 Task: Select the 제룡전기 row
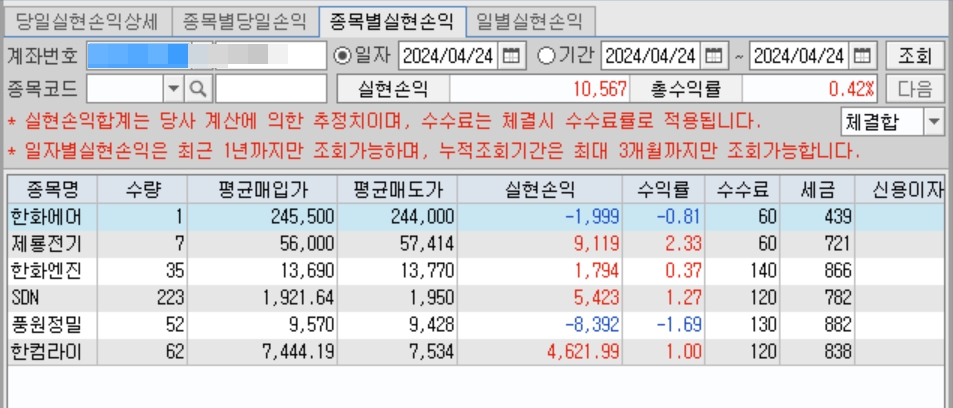476,244
